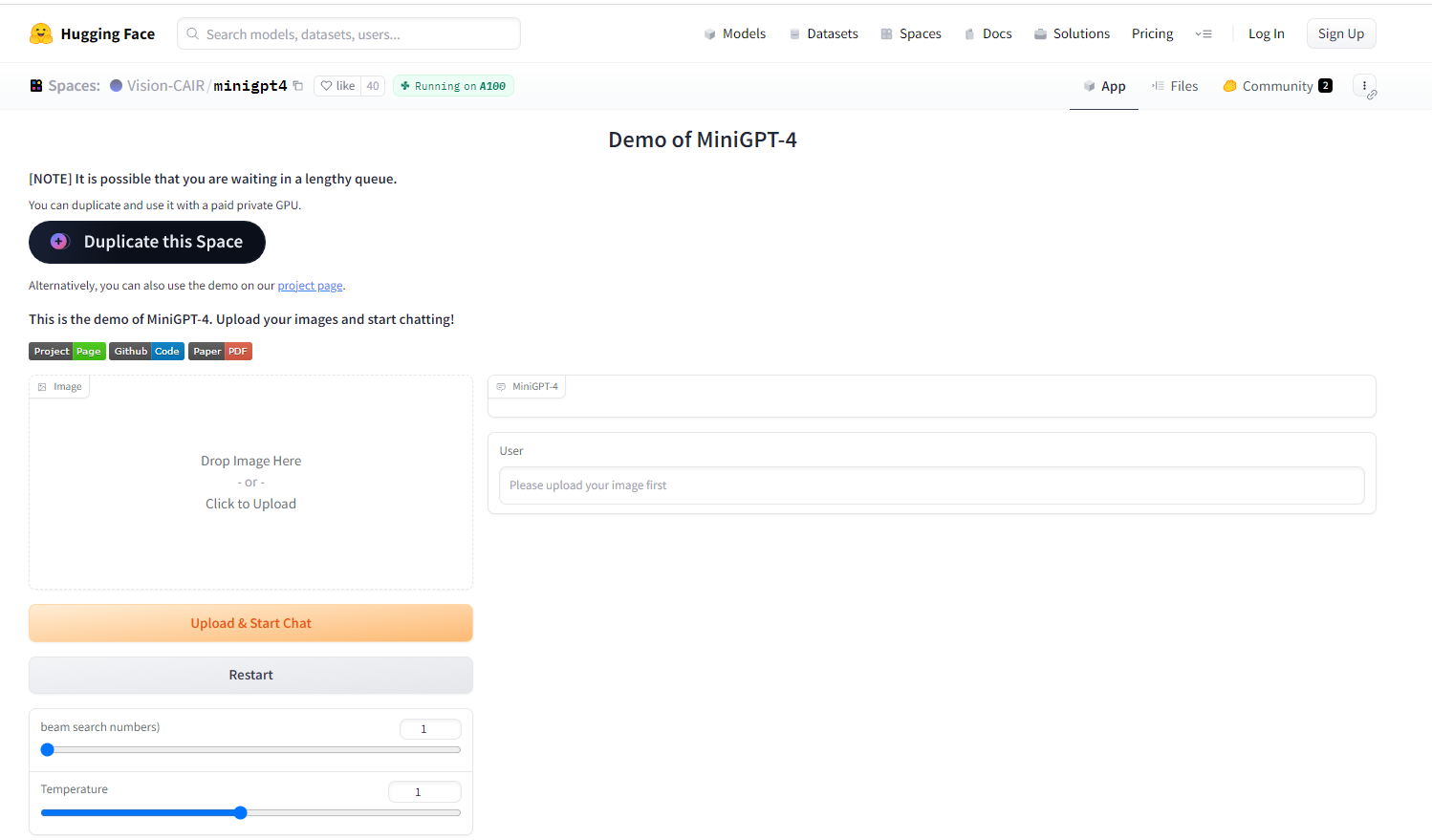The width and height of the screenshot is (1432, 840).
Task: Click the Spaces grid icon in breadcrumb
Action: (36, 86)
